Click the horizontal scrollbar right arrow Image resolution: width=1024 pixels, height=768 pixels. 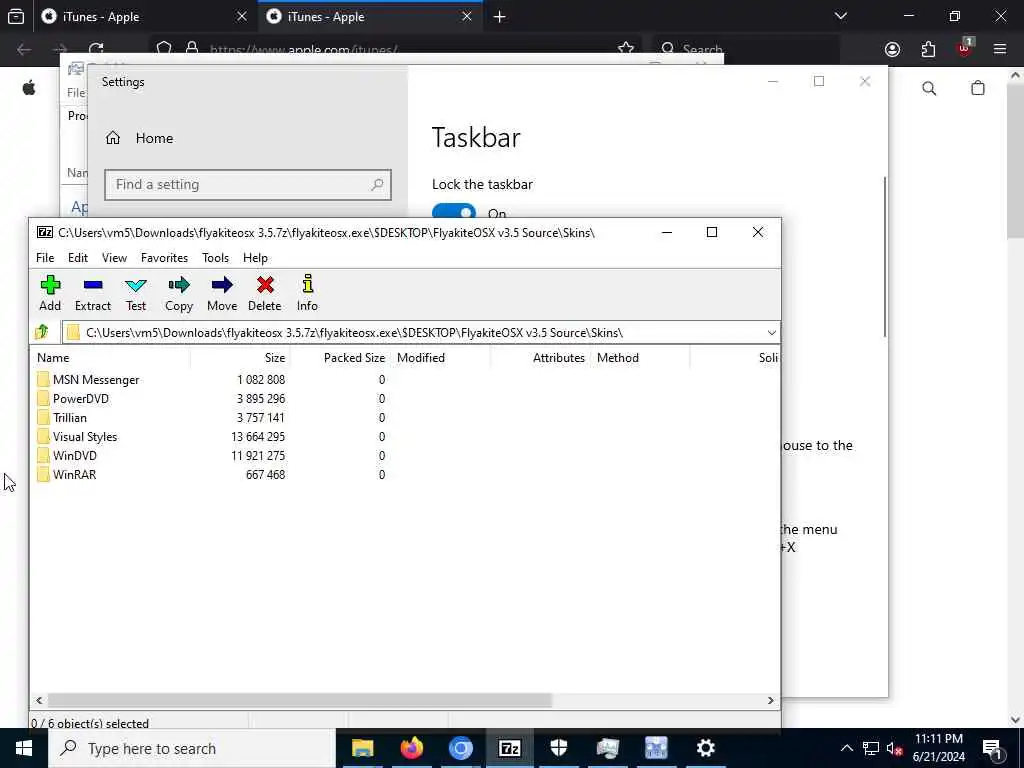point(771,700)
